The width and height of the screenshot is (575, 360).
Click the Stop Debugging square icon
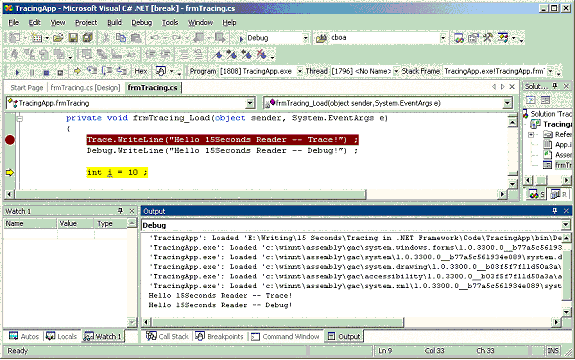[46, 72]
